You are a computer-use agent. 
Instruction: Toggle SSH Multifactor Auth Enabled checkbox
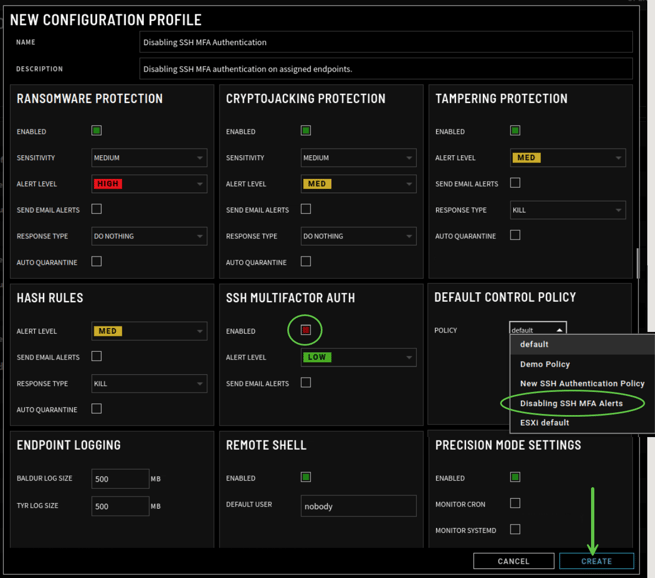pyautogui.click(x=306, y=330)
